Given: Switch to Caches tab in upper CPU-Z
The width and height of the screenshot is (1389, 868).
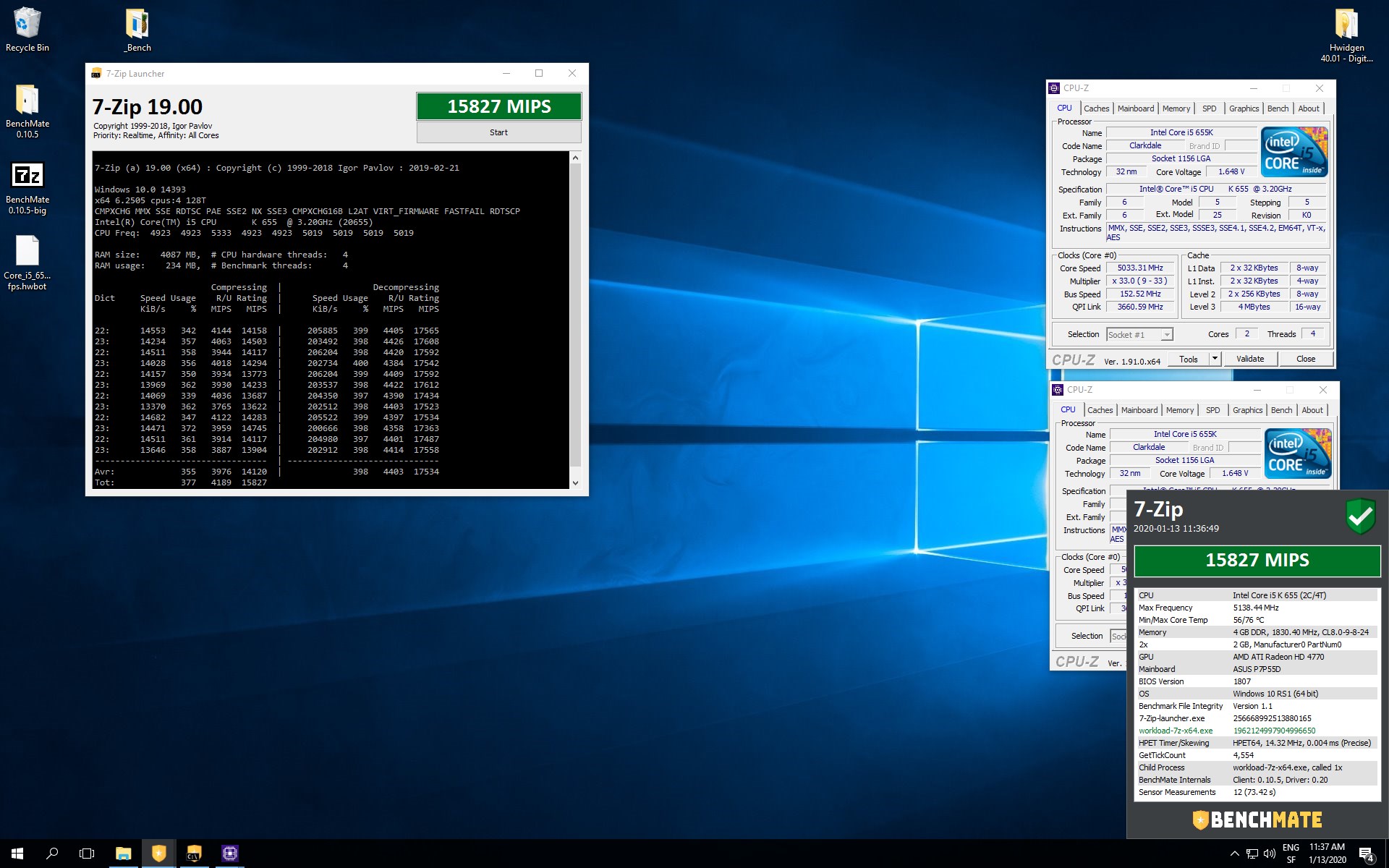Looking at the screenshot, I should (x=1096, y=109).
